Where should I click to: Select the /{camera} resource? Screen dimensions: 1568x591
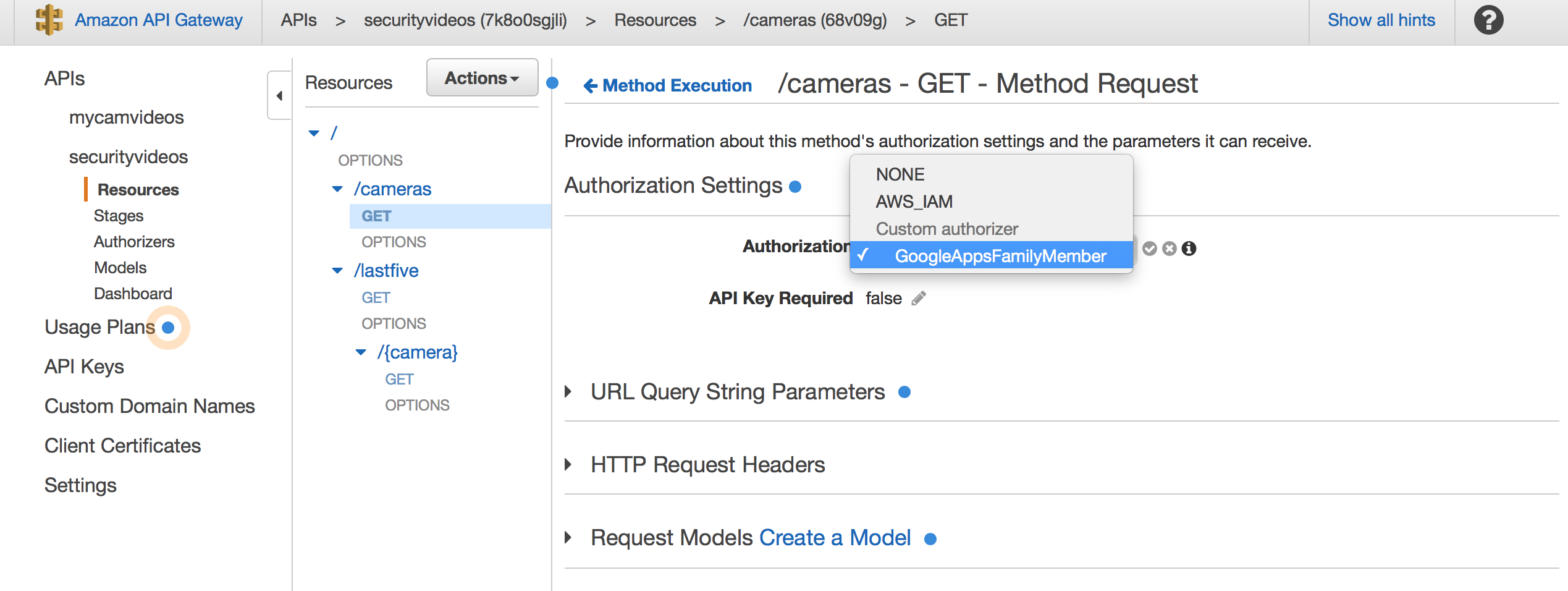[x=418, y=352]
